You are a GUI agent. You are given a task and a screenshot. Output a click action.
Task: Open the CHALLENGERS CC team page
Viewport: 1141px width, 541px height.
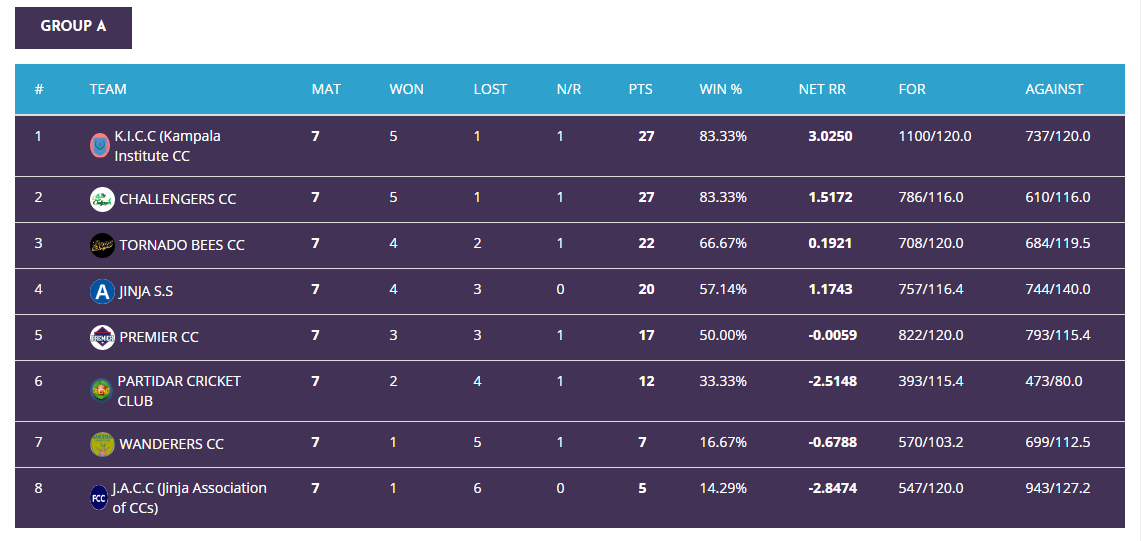click(x=177, y=199)
